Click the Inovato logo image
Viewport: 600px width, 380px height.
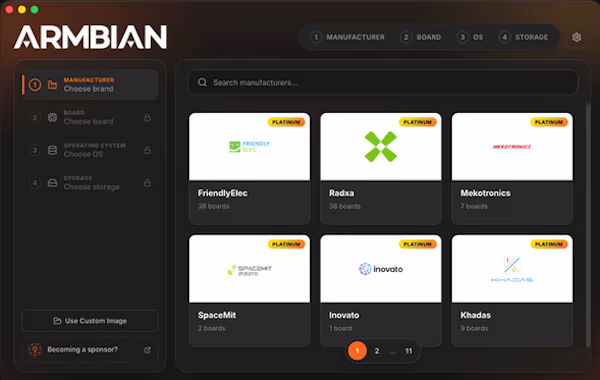[x=381, y=269]
